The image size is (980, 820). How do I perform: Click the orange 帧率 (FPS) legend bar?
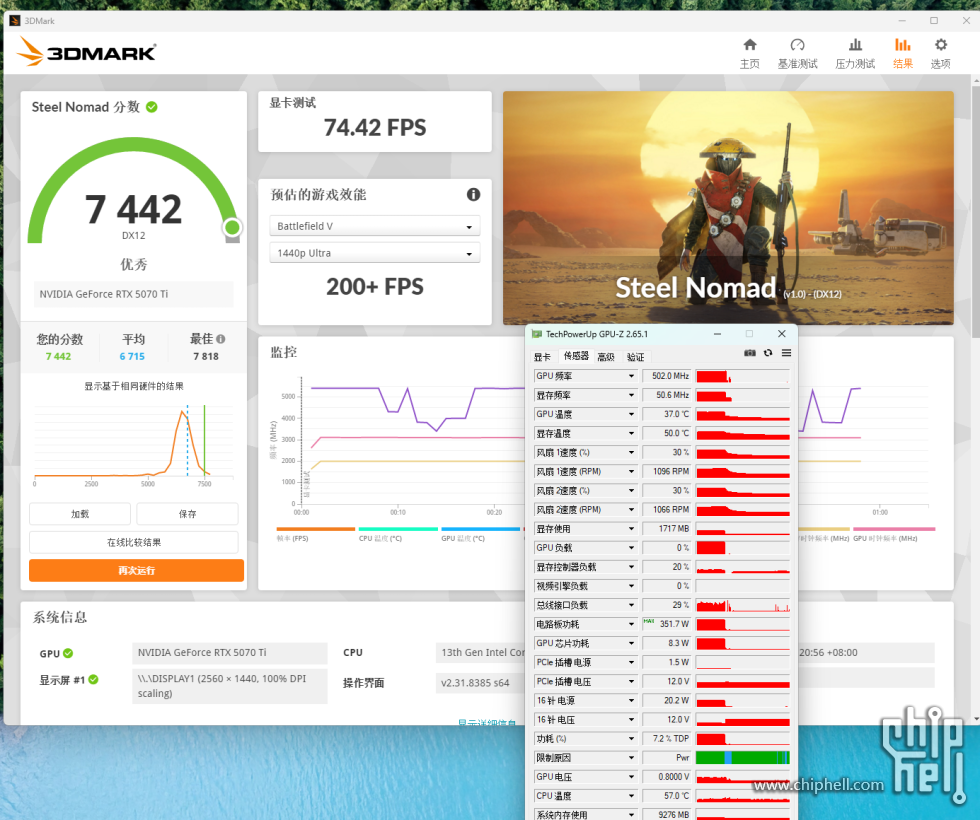tap(316, 529)
